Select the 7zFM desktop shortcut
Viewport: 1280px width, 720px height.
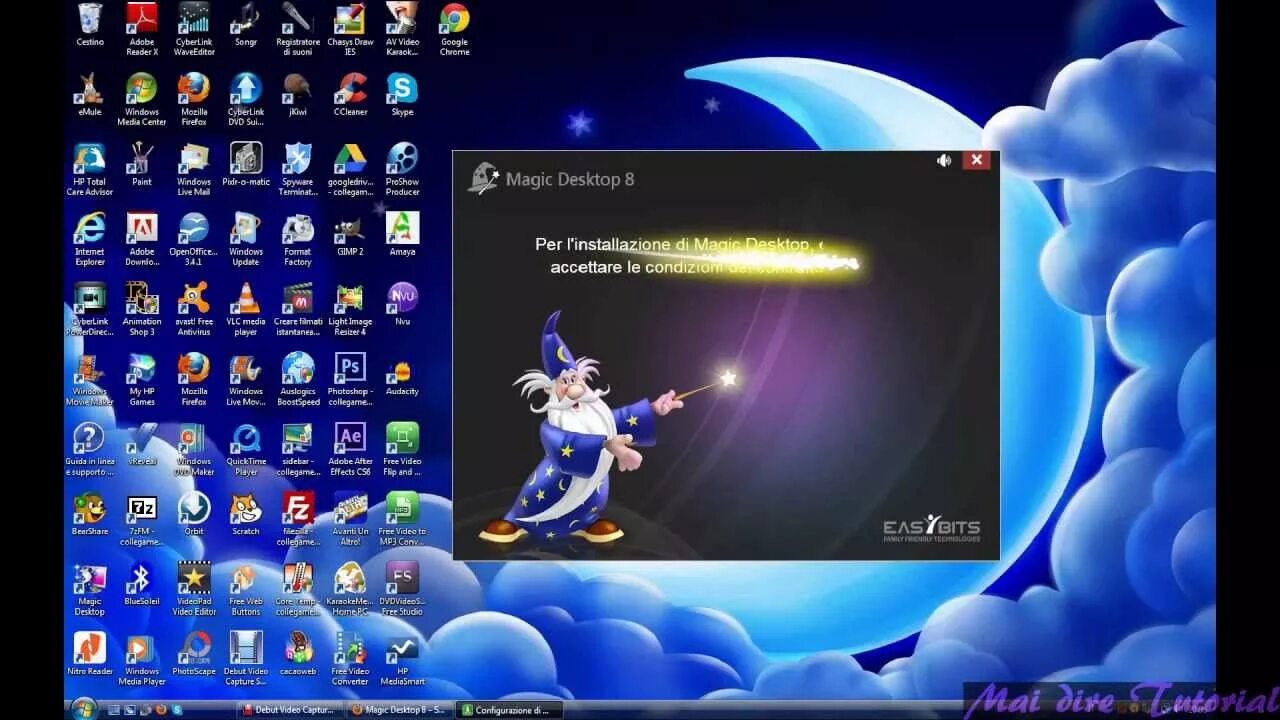point(142,518)
